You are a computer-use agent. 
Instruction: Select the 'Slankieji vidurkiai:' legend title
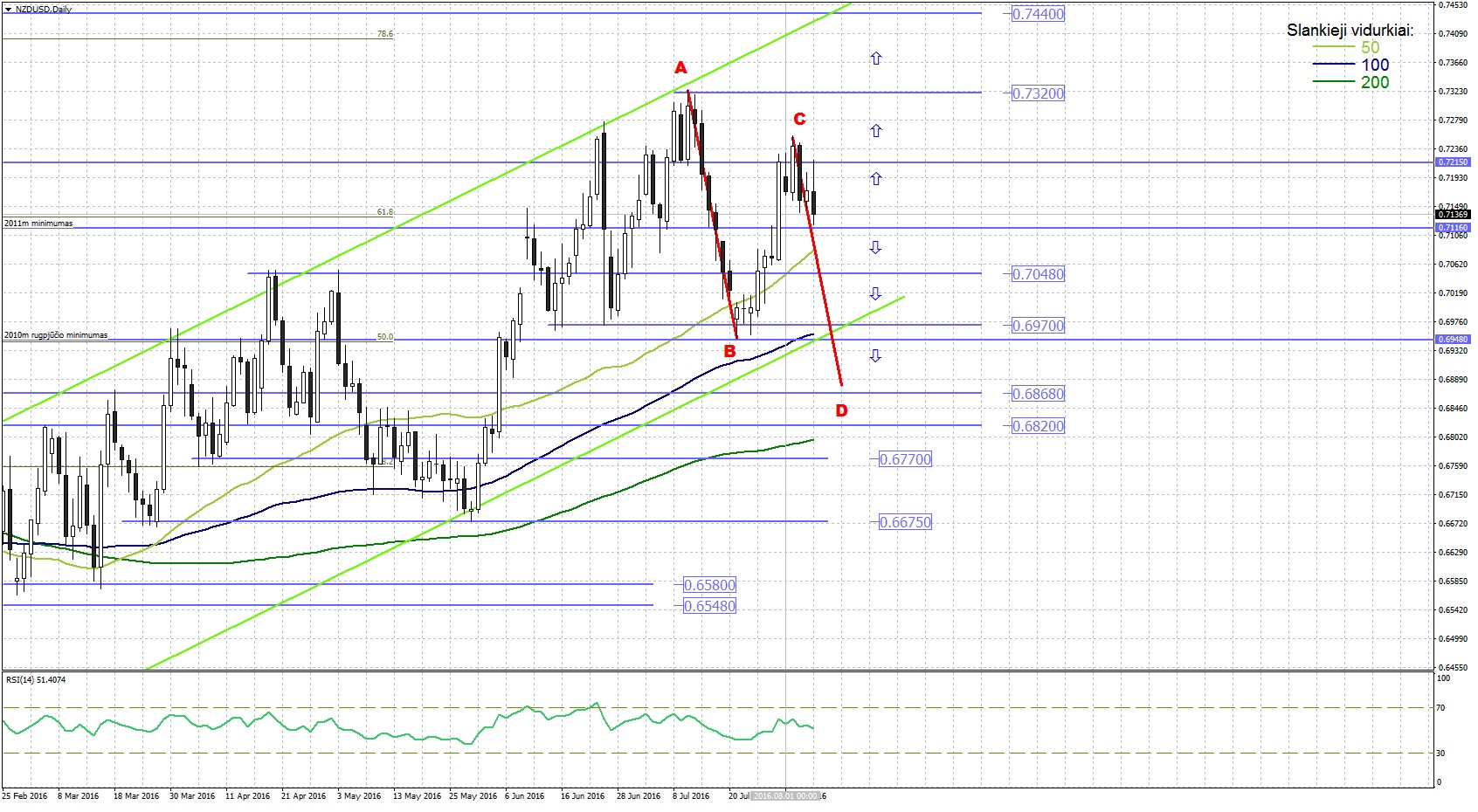coord(1350,31)
